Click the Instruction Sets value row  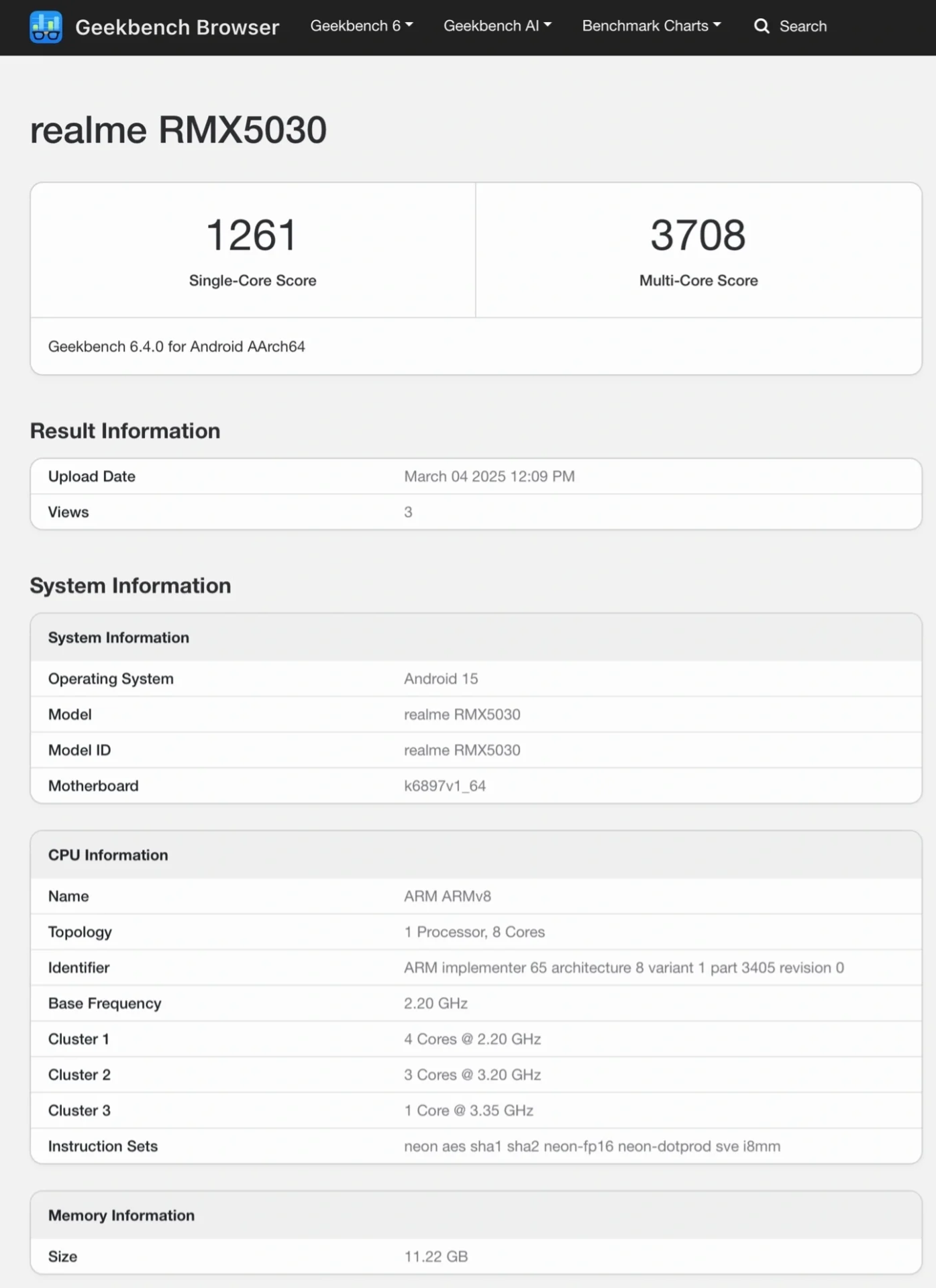point(592,1146)
